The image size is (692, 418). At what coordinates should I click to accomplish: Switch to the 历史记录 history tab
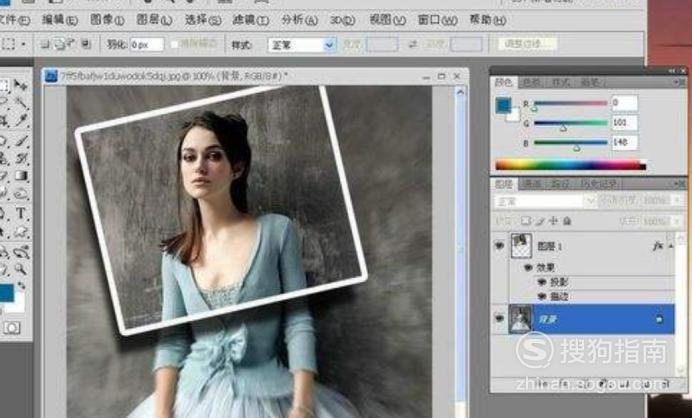click(x=599, y=185)
